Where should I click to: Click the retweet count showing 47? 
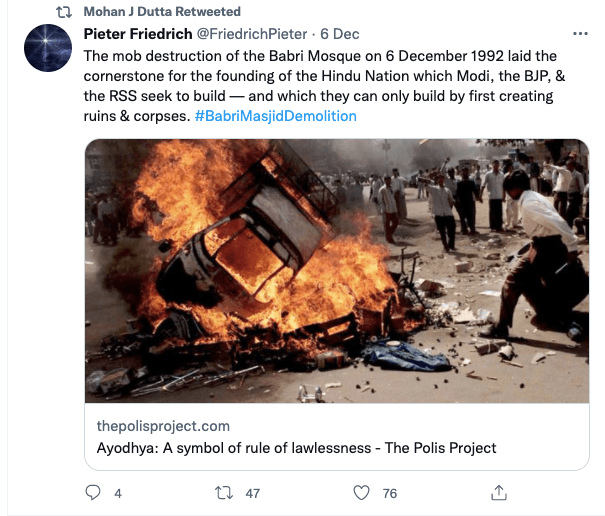[252, 493]
